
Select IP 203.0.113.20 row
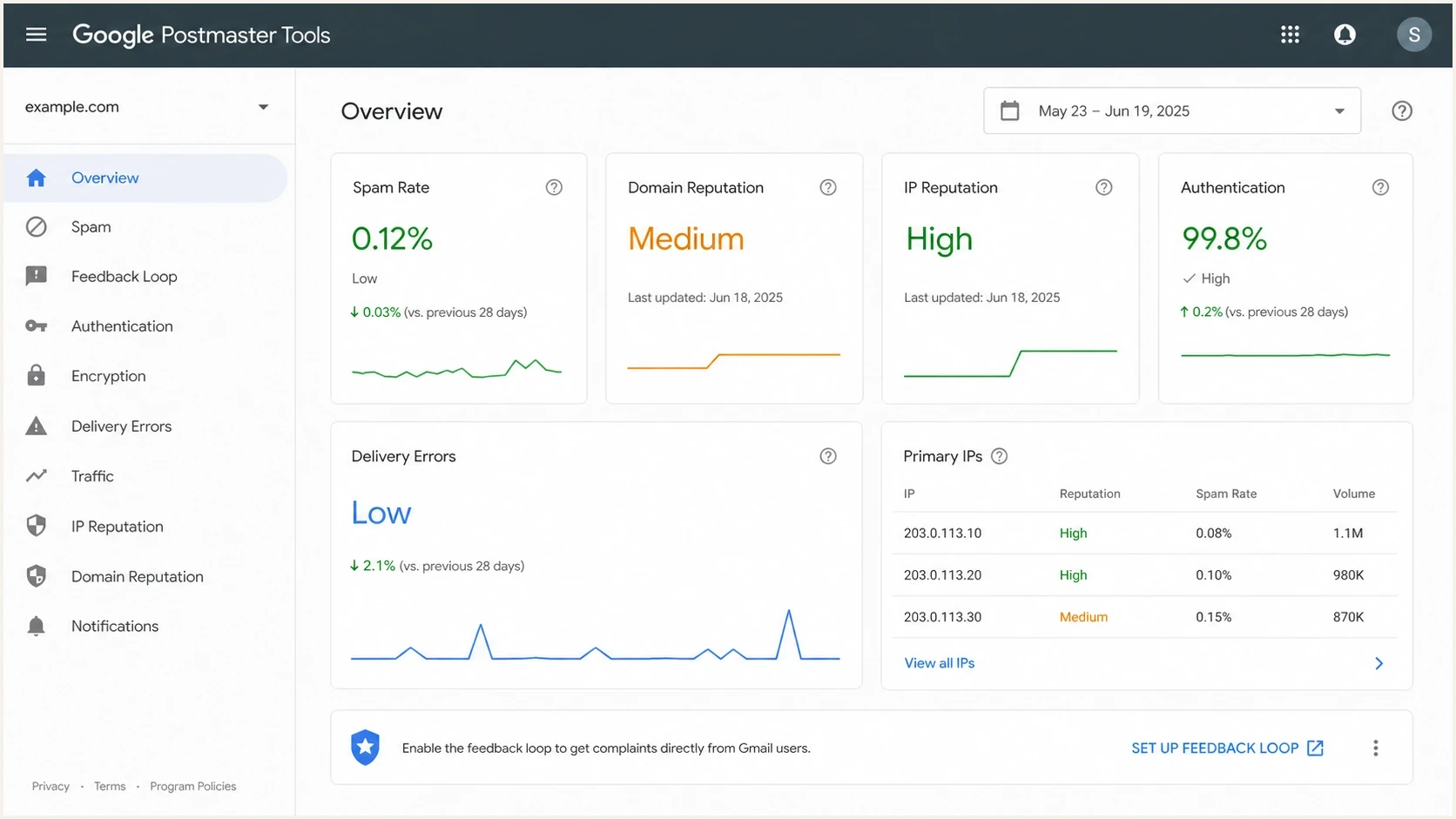(x=1144, y=574)
